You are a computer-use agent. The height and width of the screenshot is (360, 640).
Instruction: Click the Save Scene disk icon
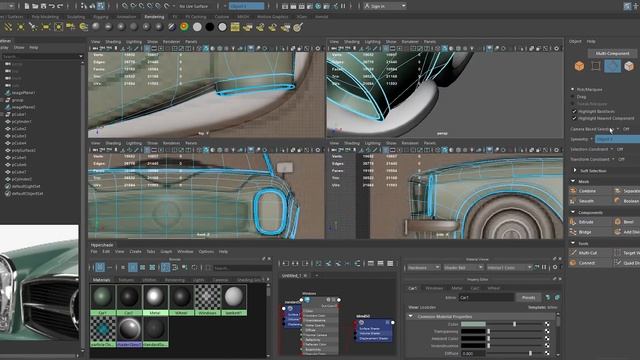point(43,6)
